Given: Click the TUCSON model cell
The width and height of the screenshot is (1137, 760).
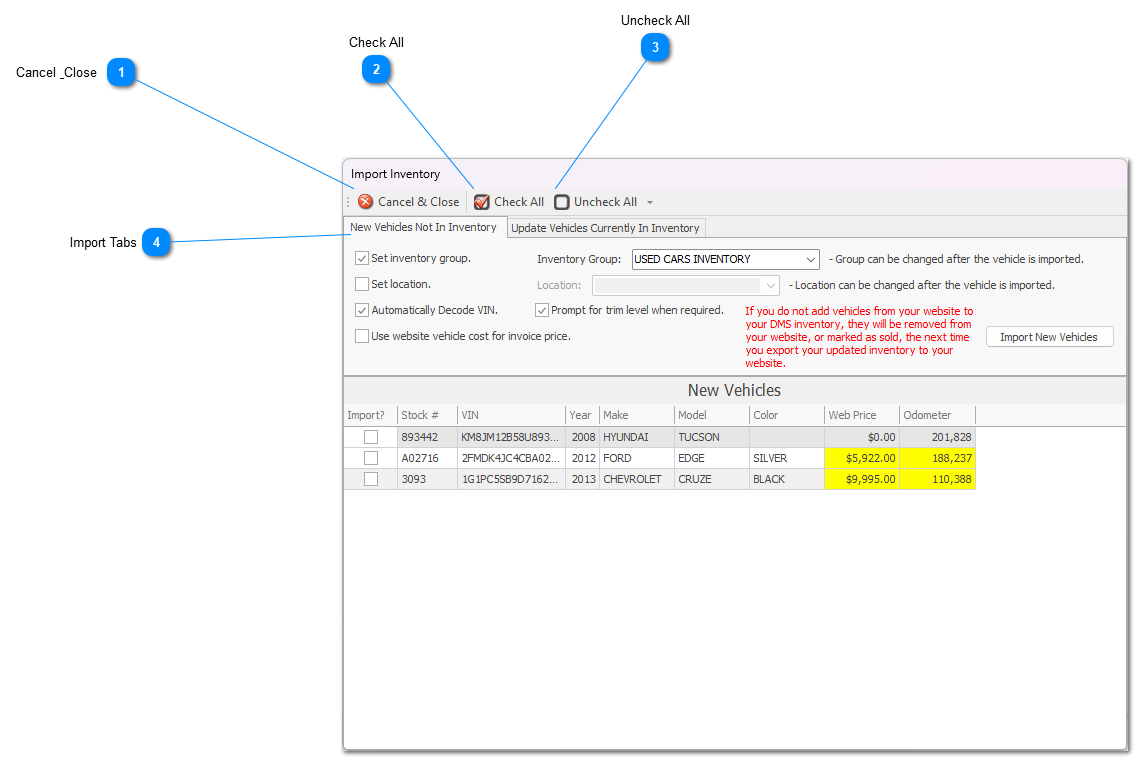Looking at the screenshot, I should pyautogui.click(x=711, y=437).
